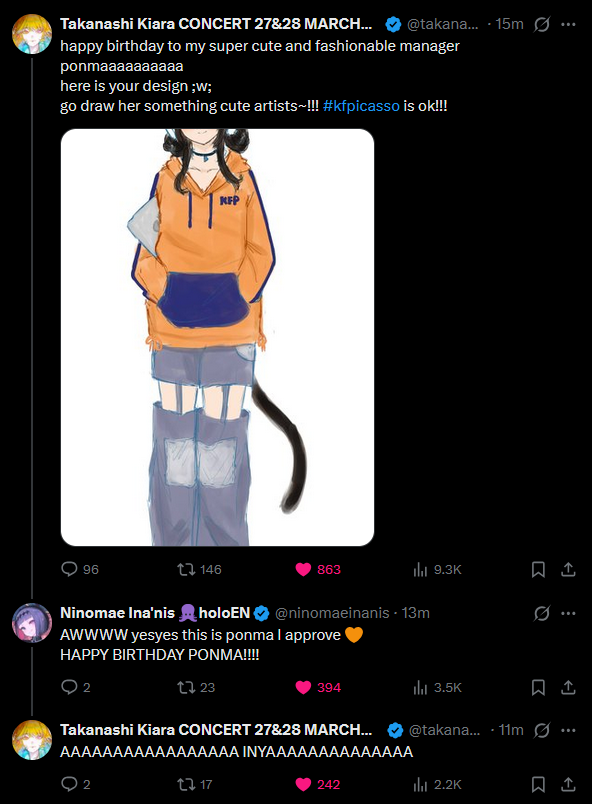This screenshot has width=592, height=804.
Task: Share the tweet containing the hoodie drawing
Action: [x=568, y=569]
